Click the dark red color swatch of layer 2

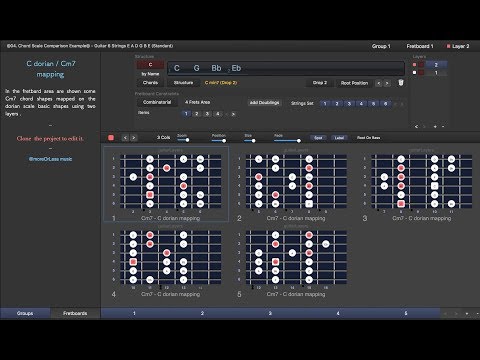point(422,65)
